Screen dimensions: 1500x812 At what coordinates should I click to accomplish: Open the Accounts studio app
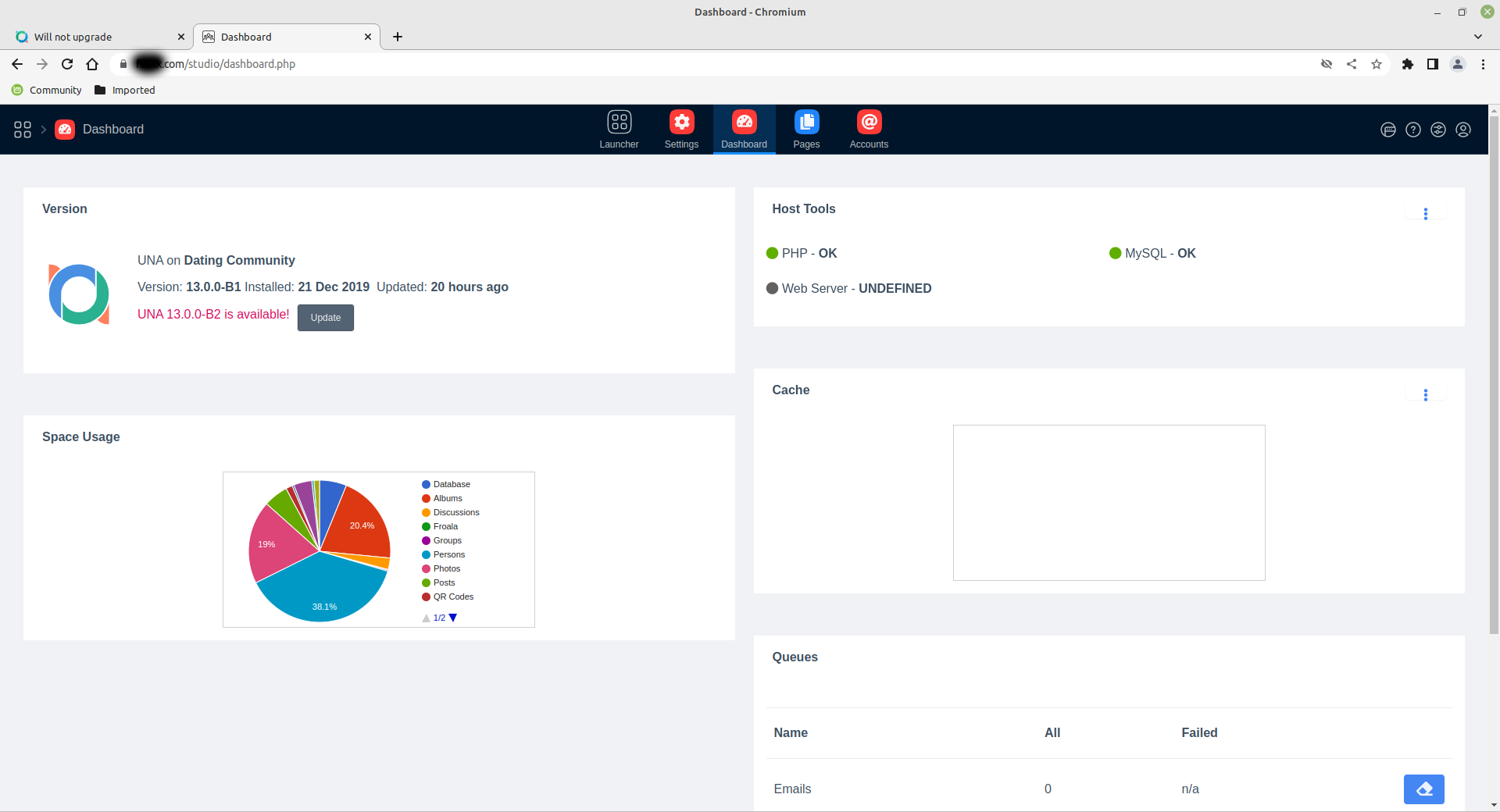(869, 129)
